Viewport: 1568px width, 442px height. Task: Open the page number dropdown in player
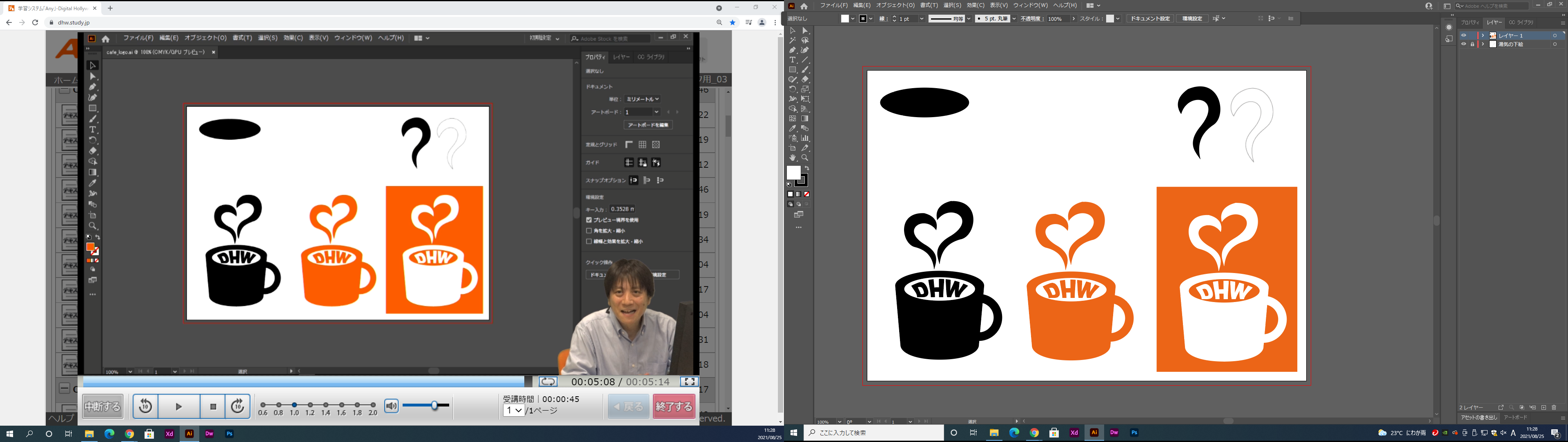tap(514, 411)
